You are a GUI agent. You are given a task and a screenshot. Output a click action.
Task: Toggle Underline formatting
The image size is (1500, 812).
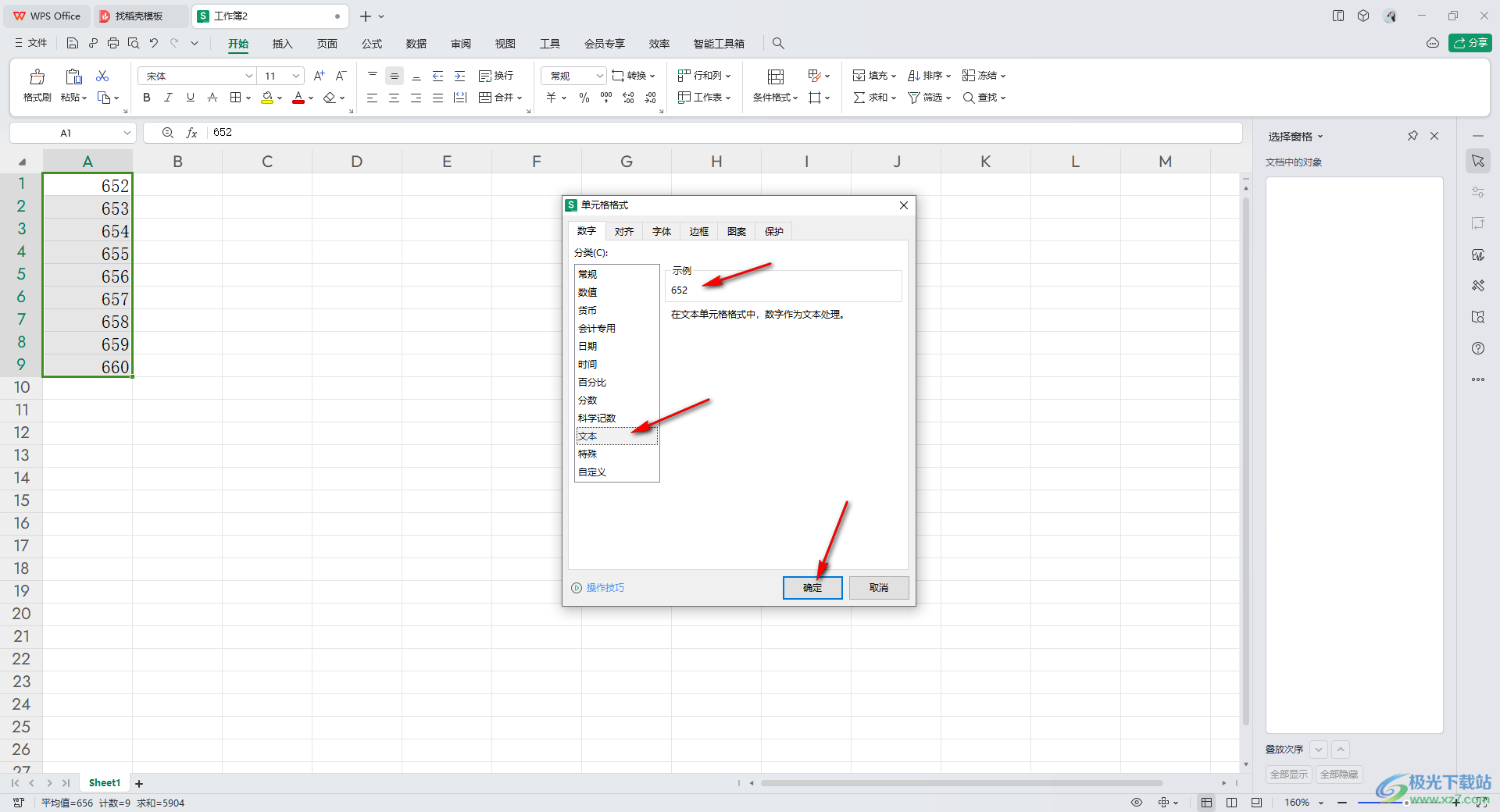(x=190, y=98)
